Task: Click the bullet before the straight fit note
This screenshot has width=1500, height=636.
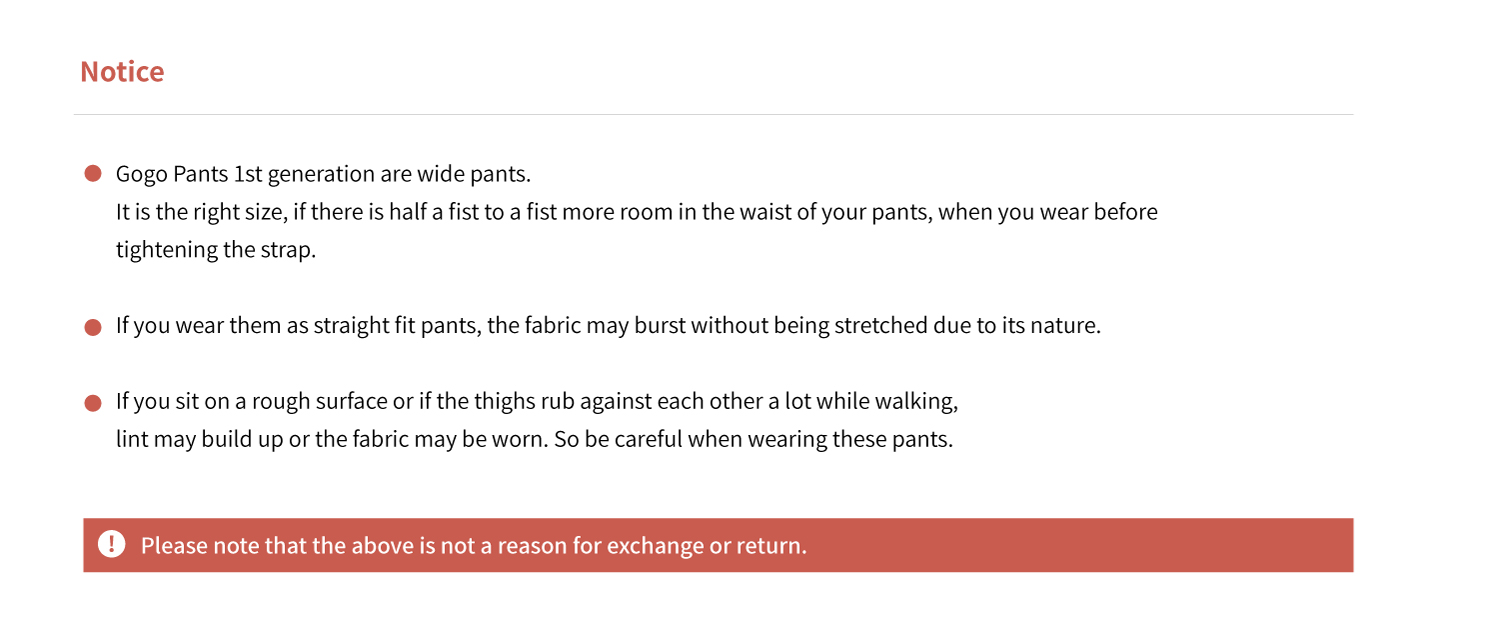Action: coord(93,327)
